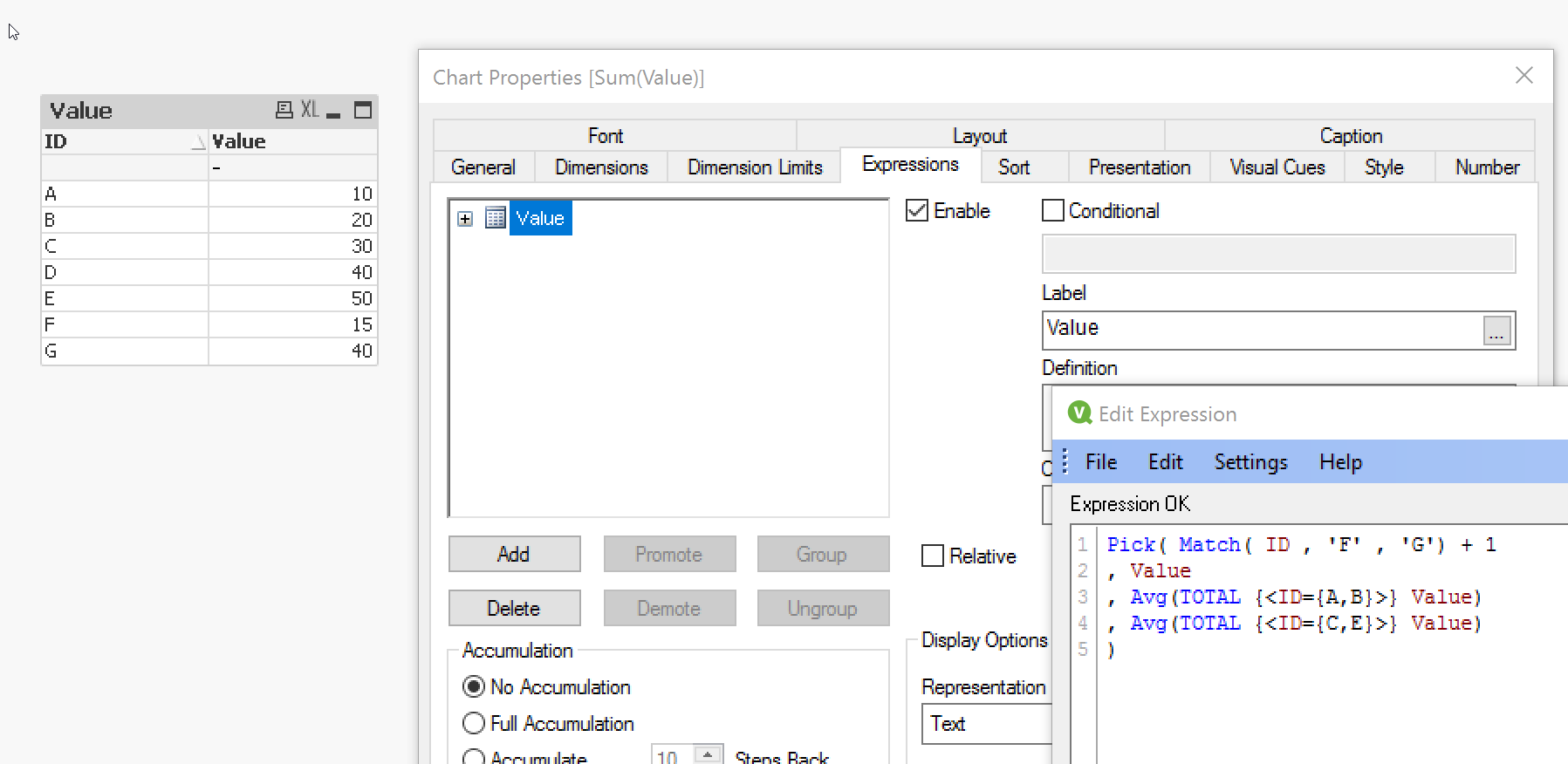Click the Delete expression button
The height and width of the screenshot is (764, 1568).
[x=515, y=608]
